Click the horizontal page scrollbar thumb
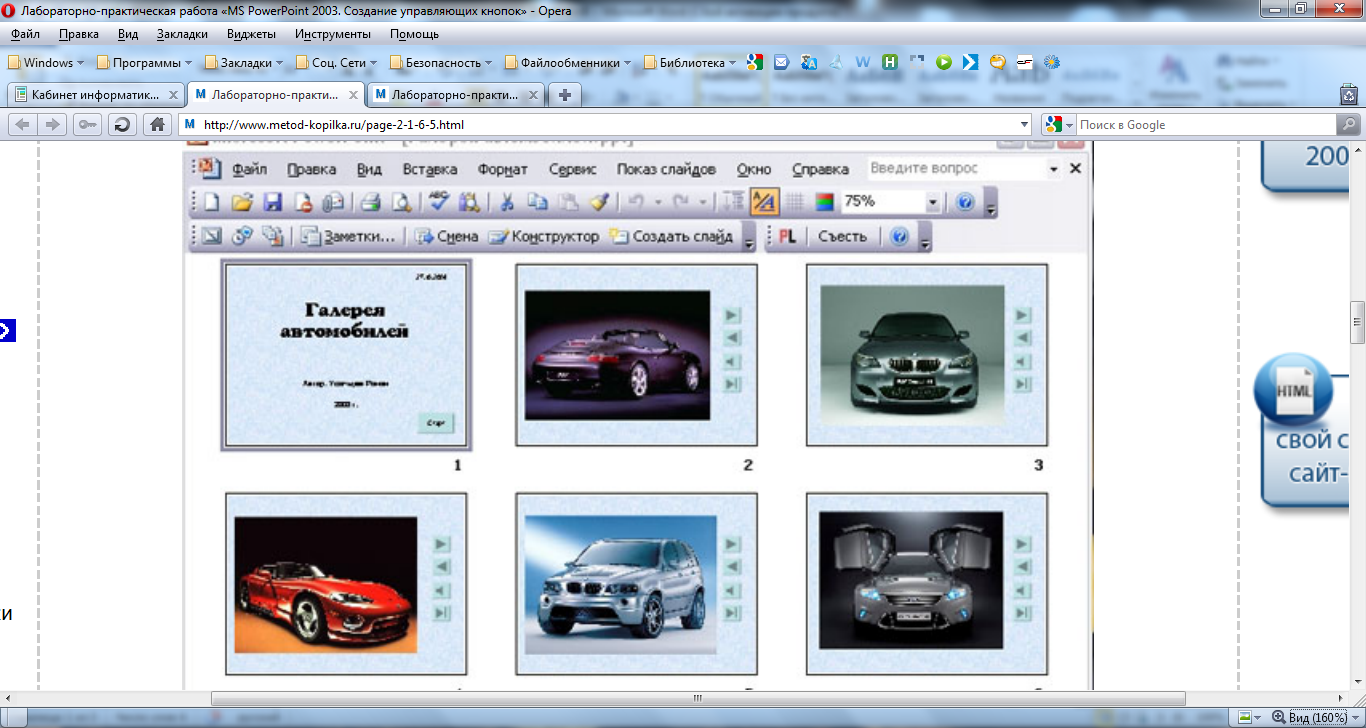 pos(699,698)
